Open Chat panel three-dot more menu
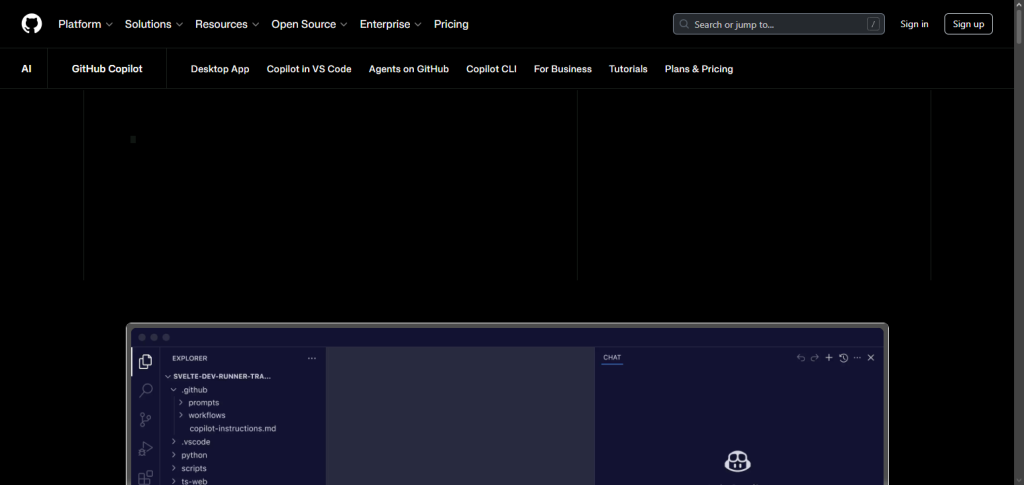 click(857, 358)
